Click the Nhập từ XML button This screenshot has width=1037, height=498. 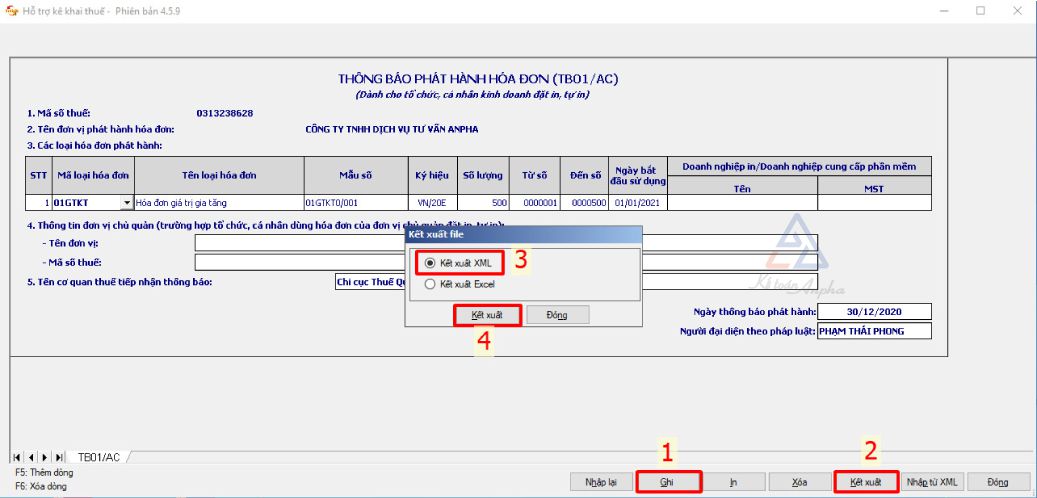click(x=932, y=482)
